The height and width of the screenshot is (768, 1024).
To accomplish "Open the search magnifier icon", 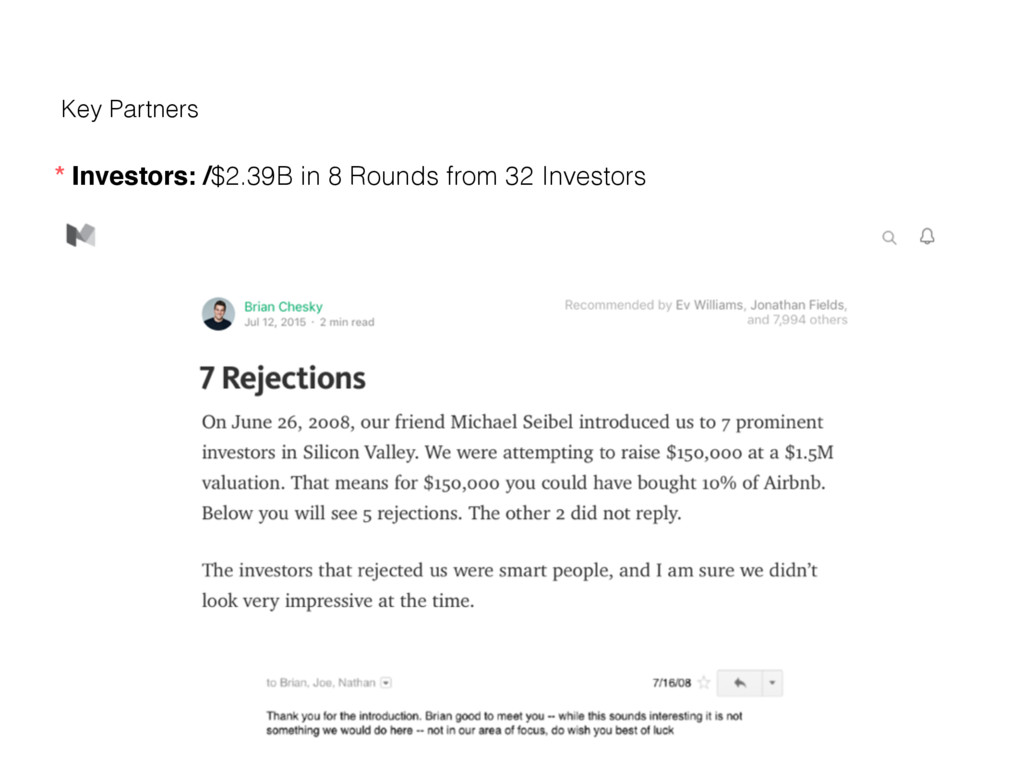I will click(x=889, y=237).
